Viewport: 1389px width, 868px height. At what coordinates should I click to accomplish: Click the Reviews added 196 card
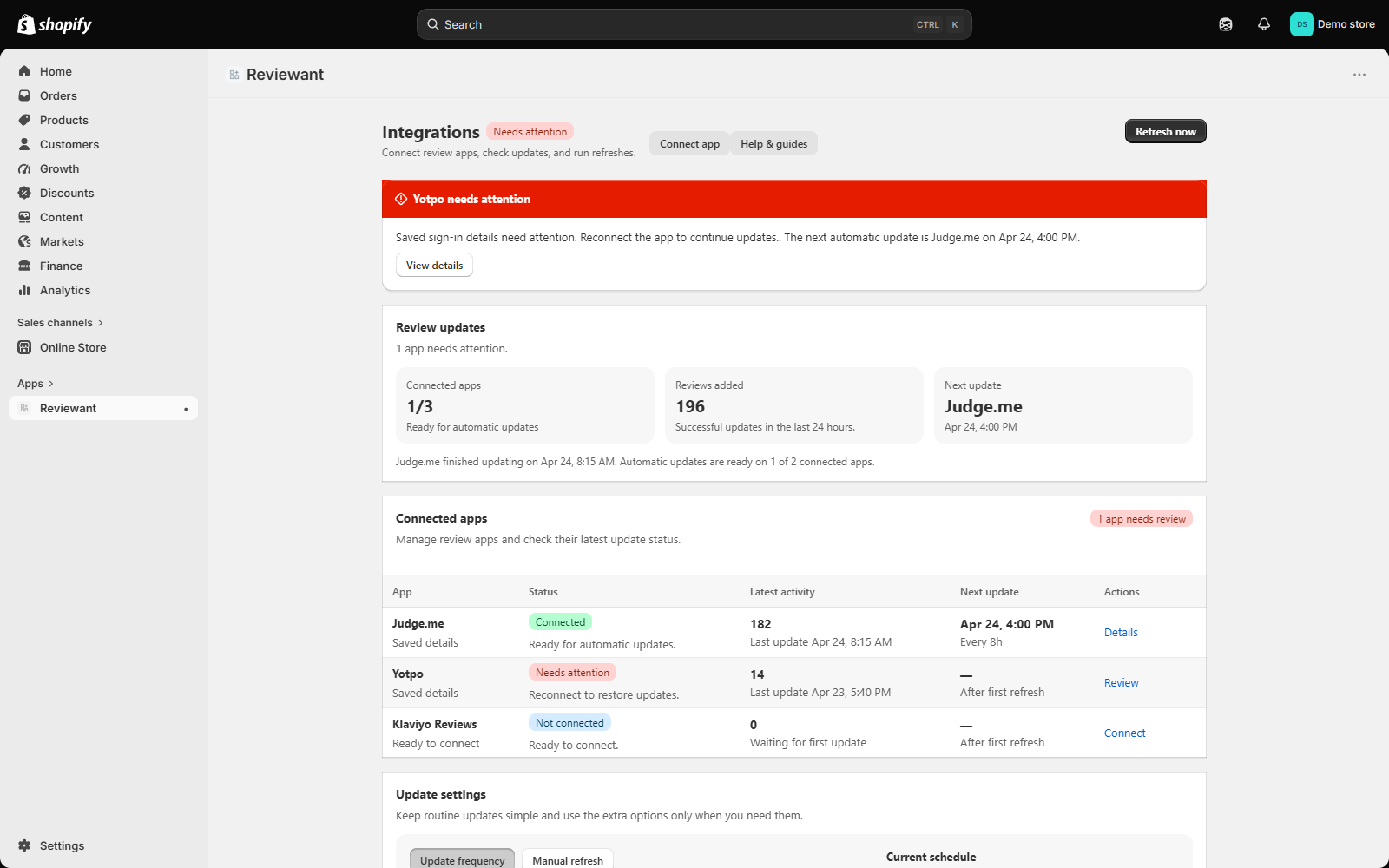coord(794,405)
